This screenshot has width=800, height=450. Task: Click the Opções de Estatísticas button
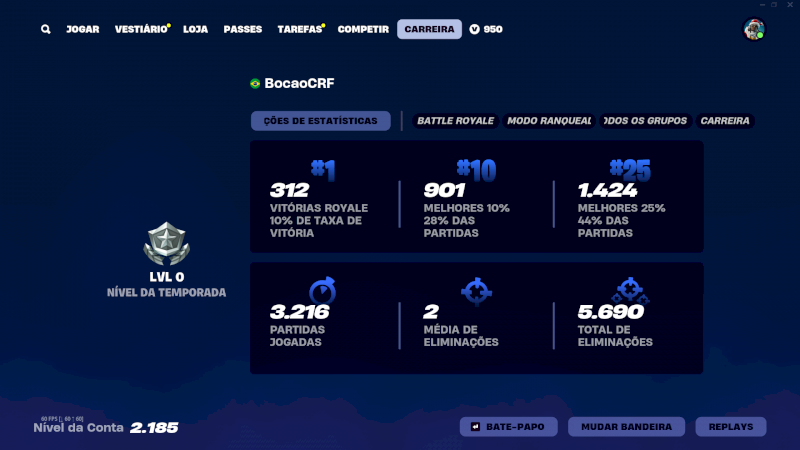tap(320, 121)
